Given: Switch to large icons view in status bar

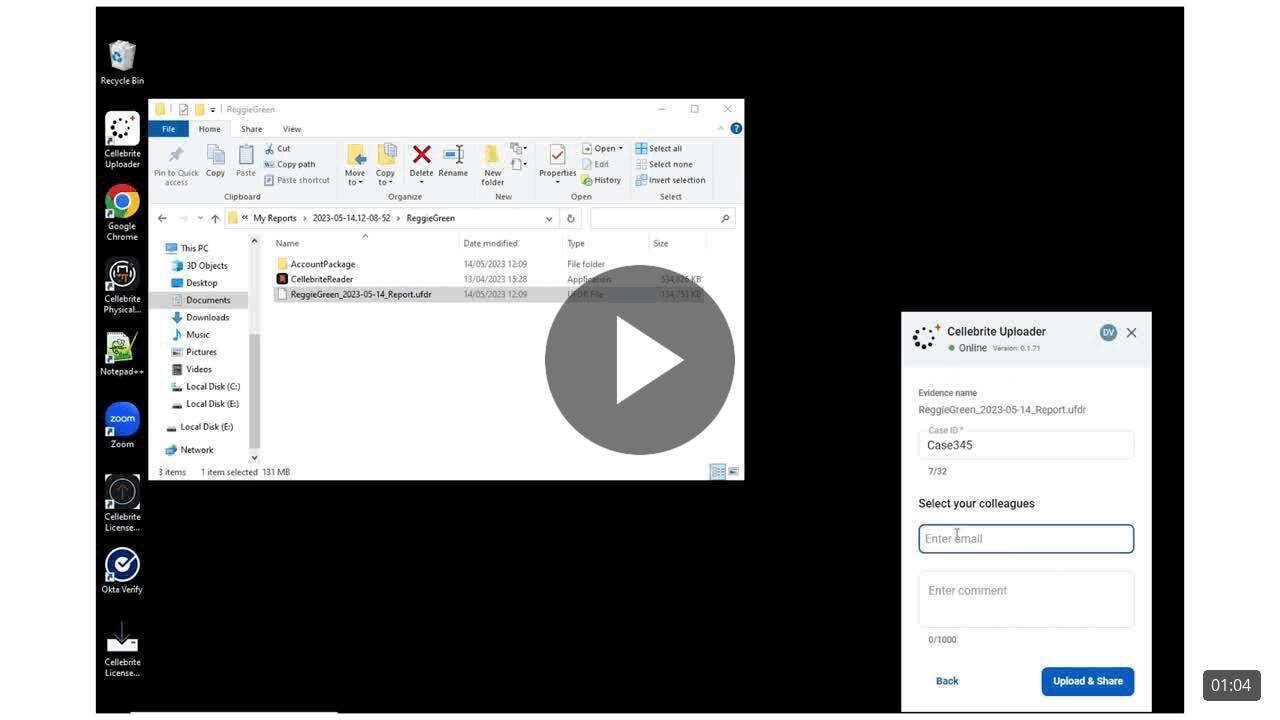Looking at the screenshot, I should point(733,472).
